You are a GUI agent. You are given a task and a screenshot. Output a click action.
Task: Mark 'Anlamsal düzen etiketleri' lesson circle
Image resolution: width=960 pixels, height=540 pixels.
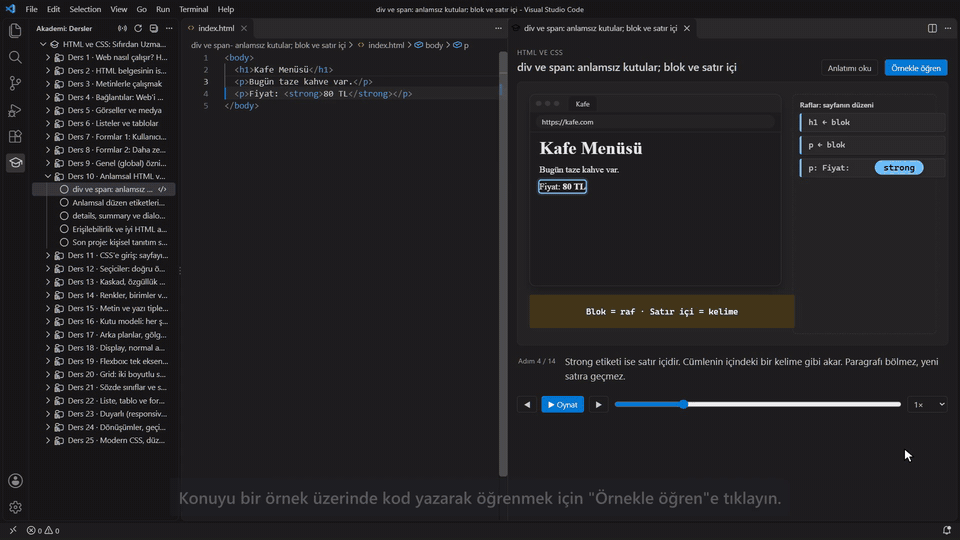(x=64, y=203)
